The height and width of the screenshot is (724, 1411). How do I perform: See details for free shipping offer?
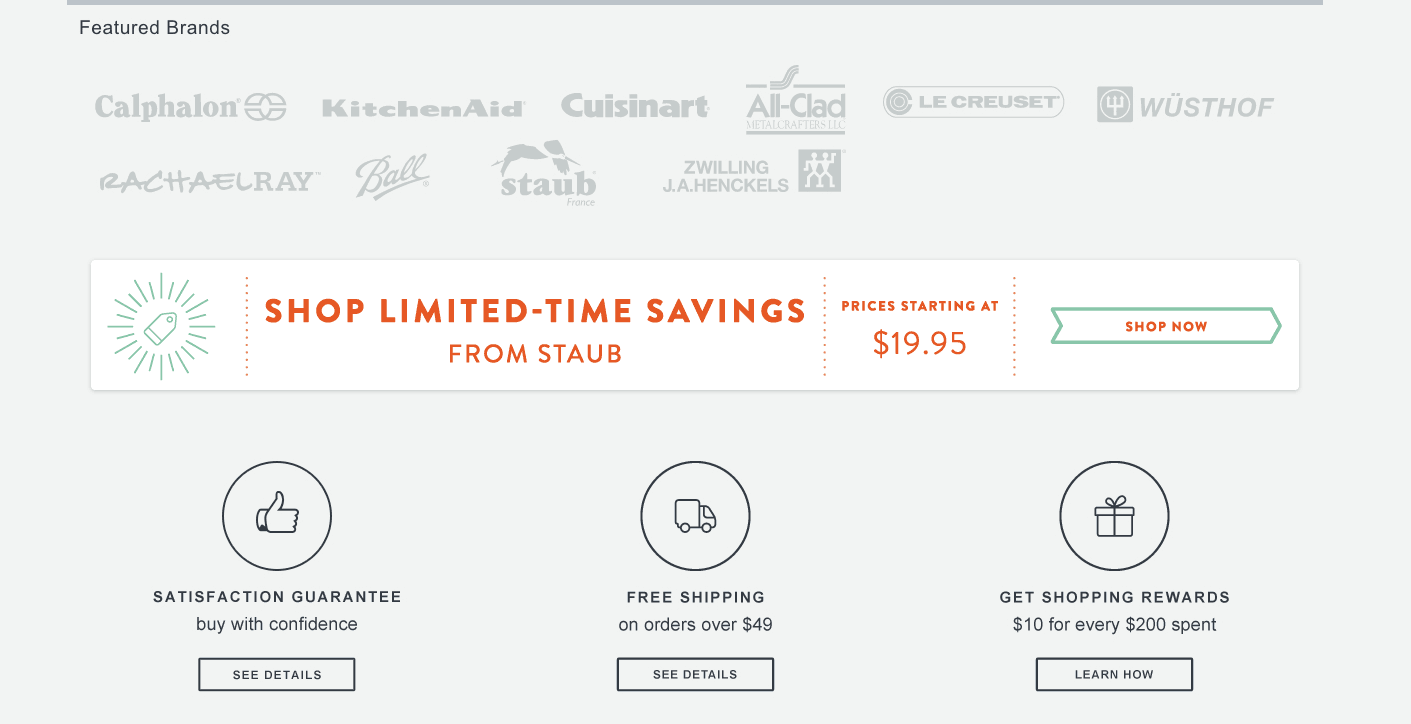(x=695, y=674)
